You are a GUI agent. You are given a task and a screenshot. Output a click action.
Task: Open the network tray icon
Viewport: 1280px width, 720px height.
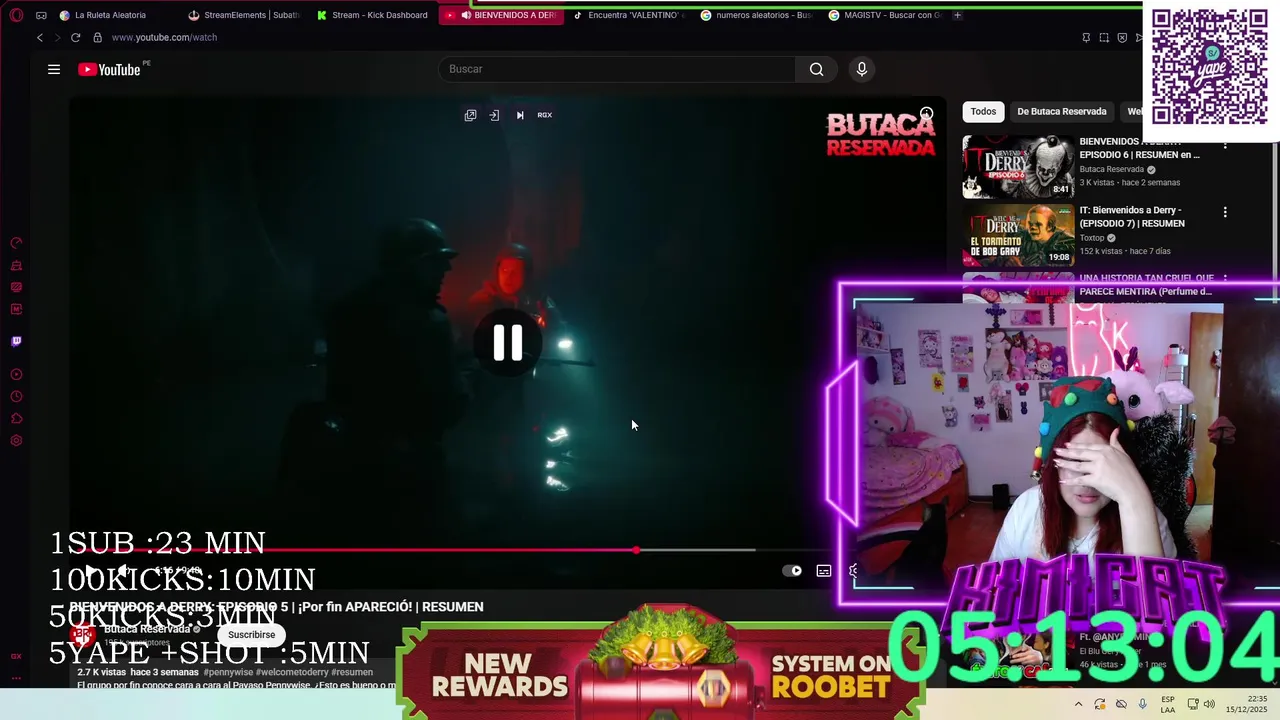pyautogui.click(x=1193, y=704)
